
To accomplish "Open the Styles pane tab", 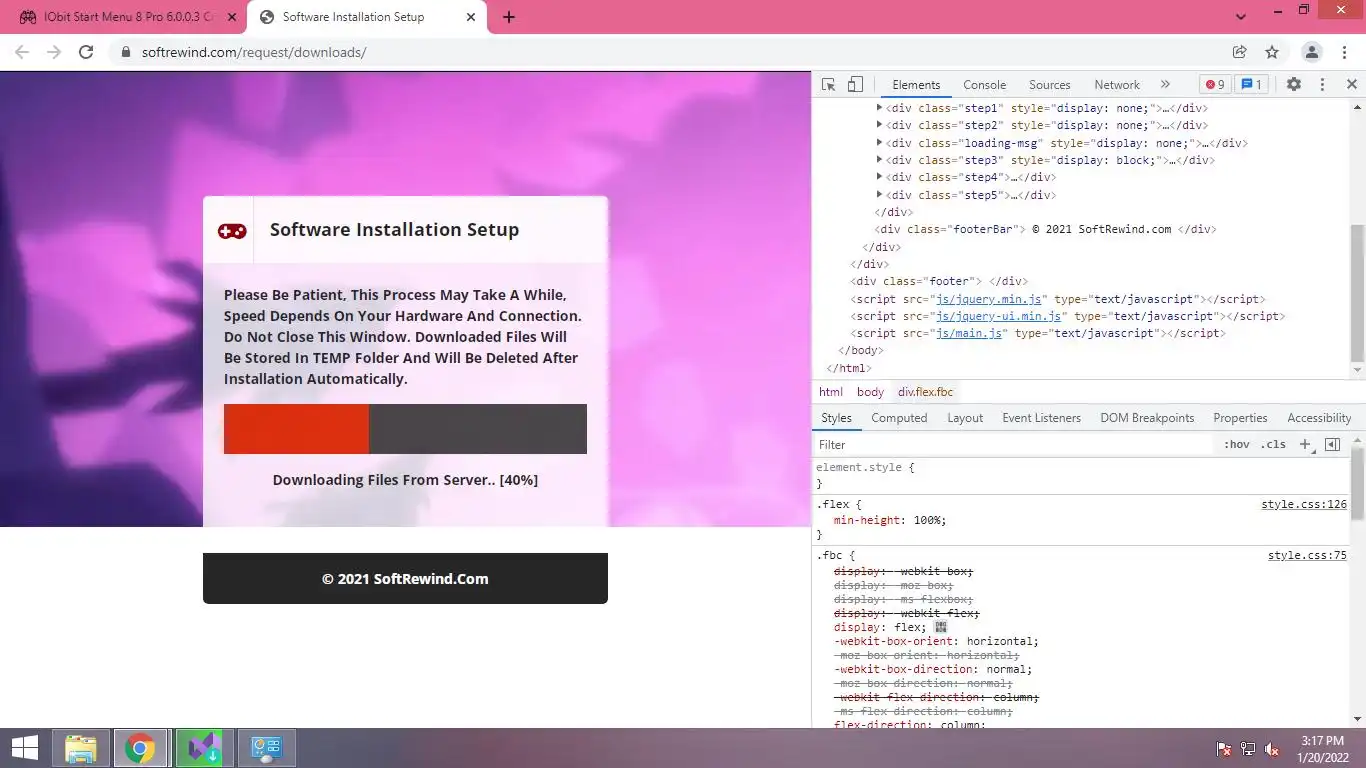I will [836, 418].
